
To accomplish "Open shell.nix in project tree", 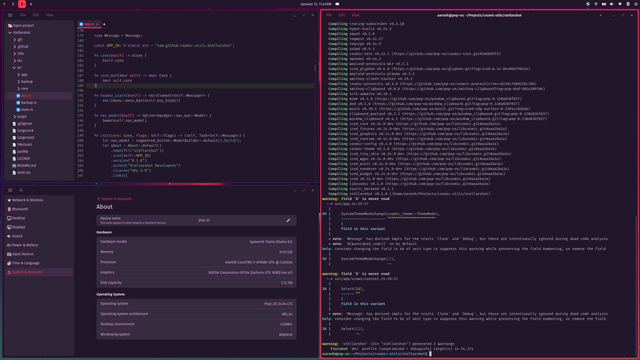I will point(39,172).
